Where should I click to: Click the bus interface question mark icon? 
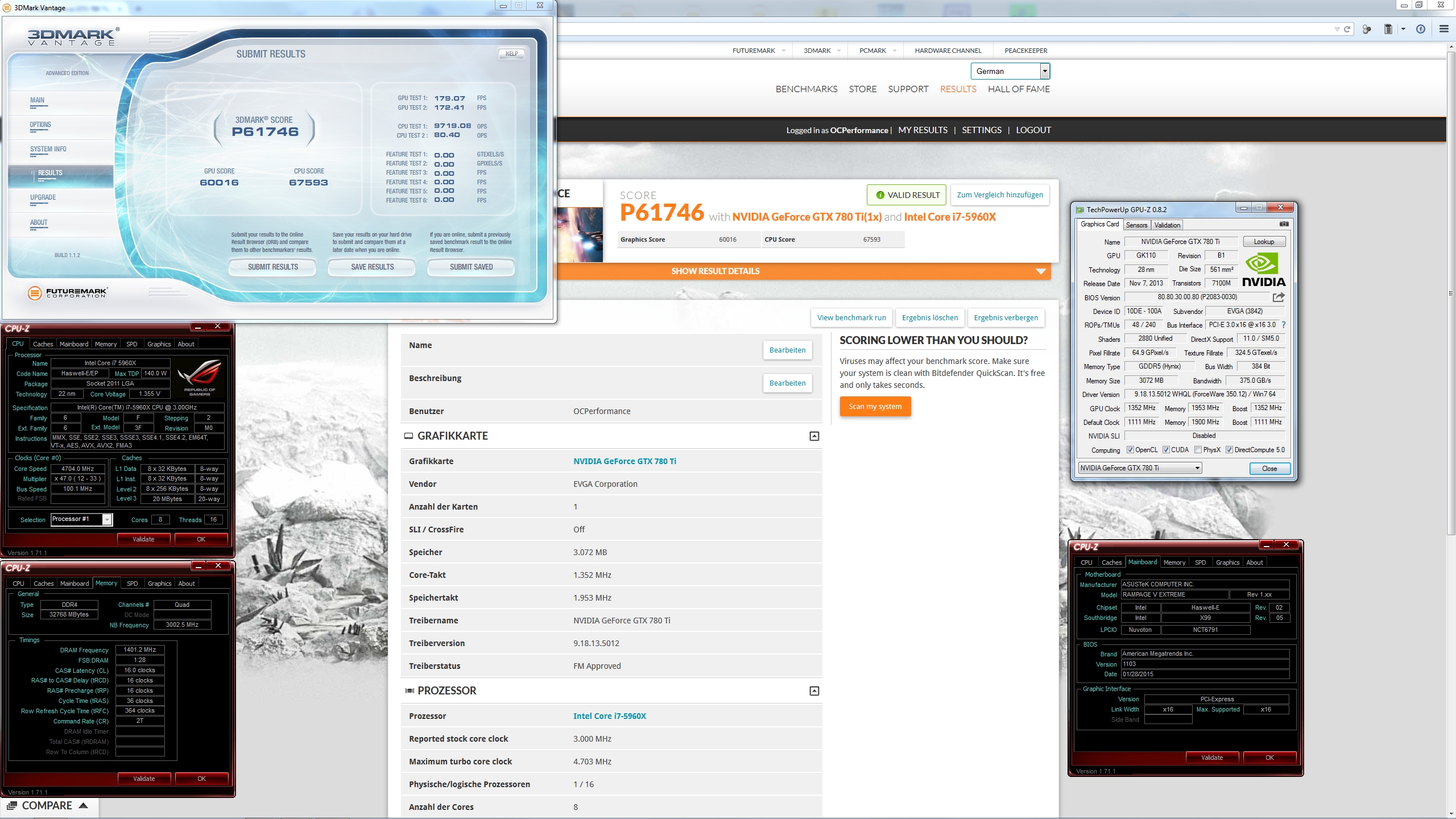tap(1283, 325)
